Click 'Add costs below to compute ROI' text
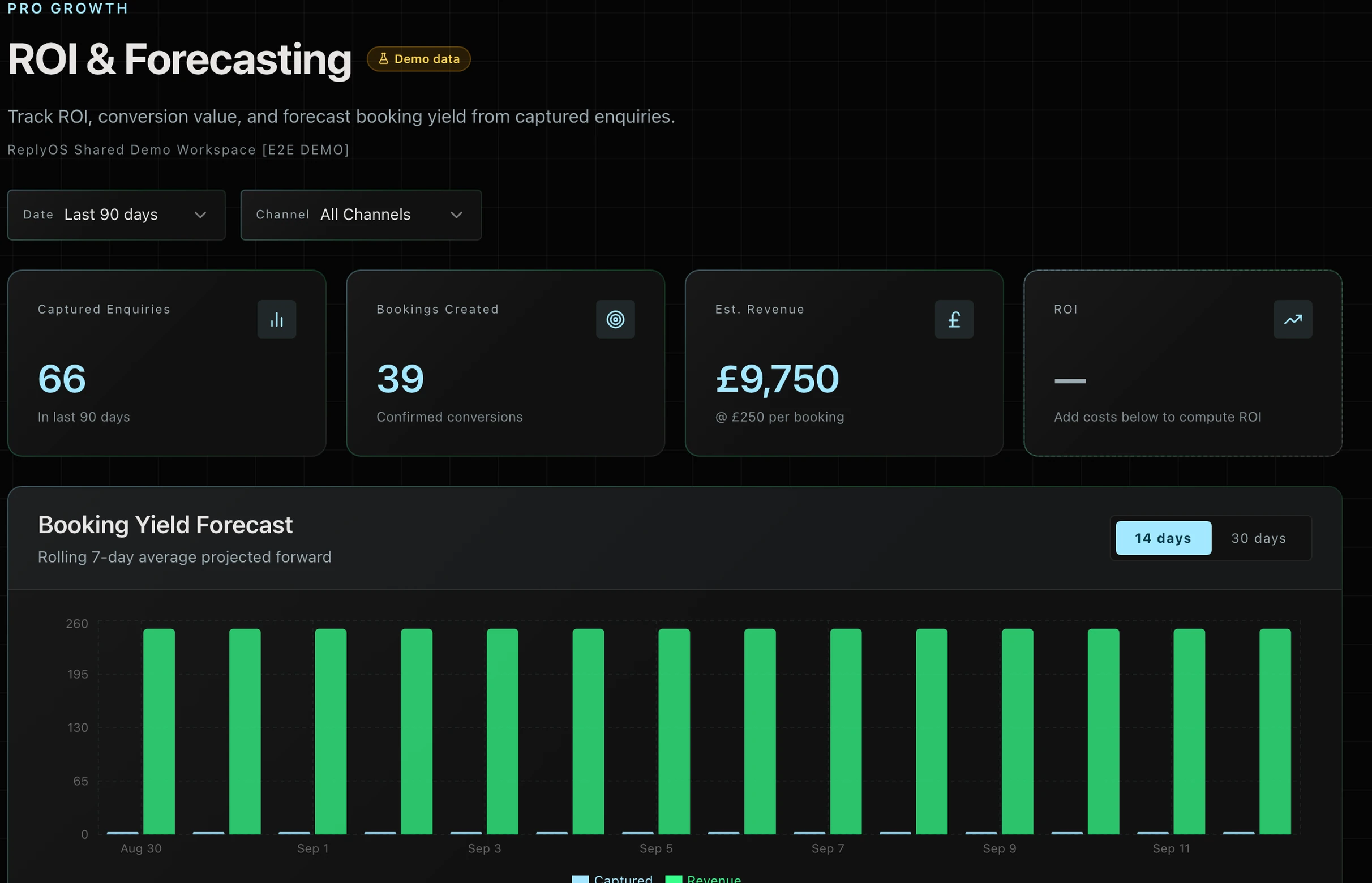The height and width of the screenshot is (883, 1372). 1157,417
